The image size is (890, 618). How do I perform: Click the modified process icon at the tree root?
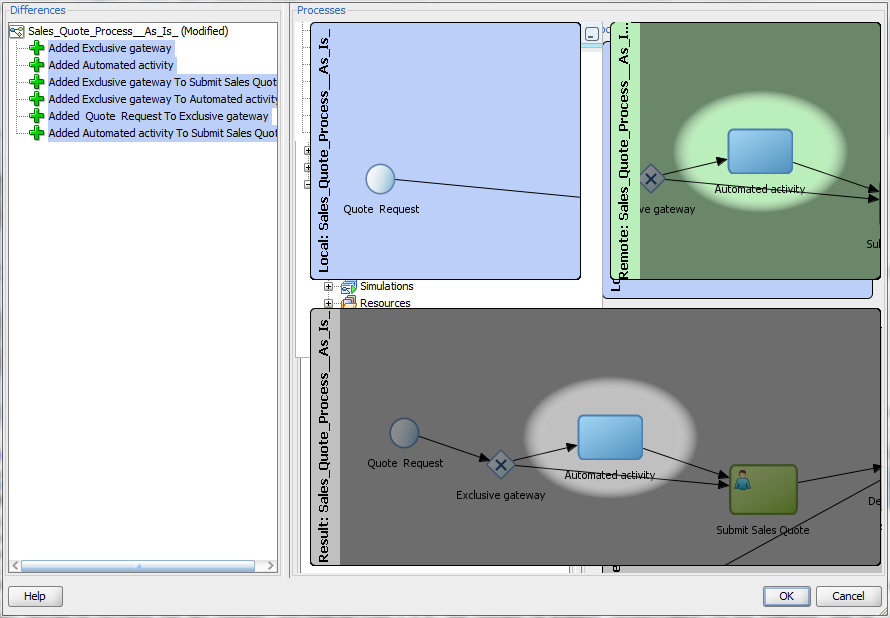tap(17, 32)
